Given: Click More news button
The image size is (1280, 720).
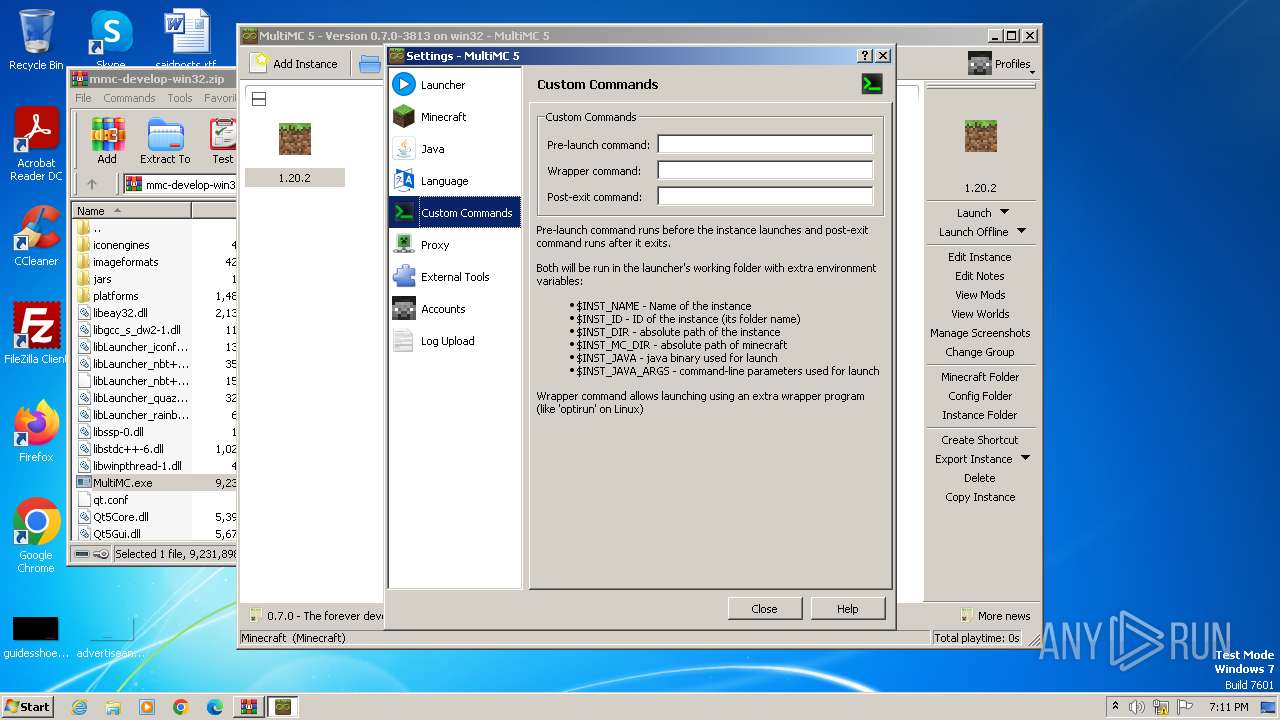Looking at the screenshot, I should [995, 616].
